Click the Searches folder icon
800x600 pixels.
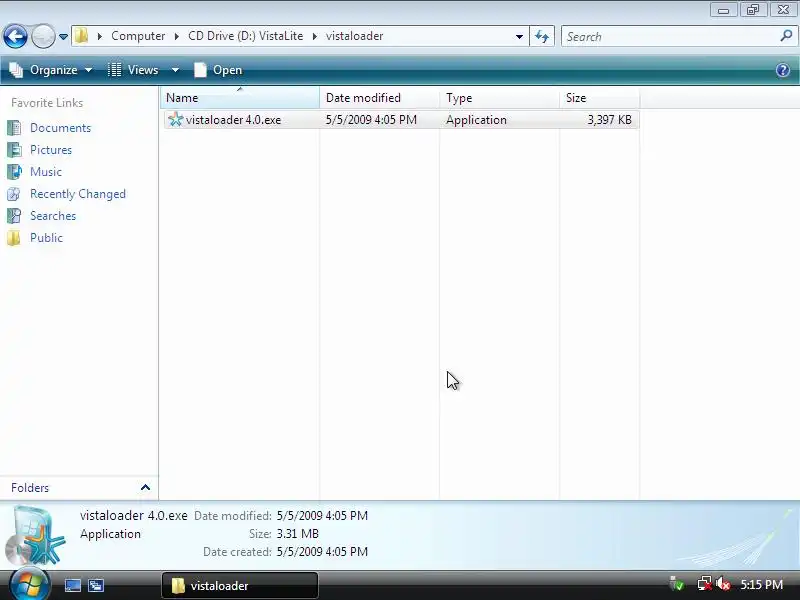(14, 216)
